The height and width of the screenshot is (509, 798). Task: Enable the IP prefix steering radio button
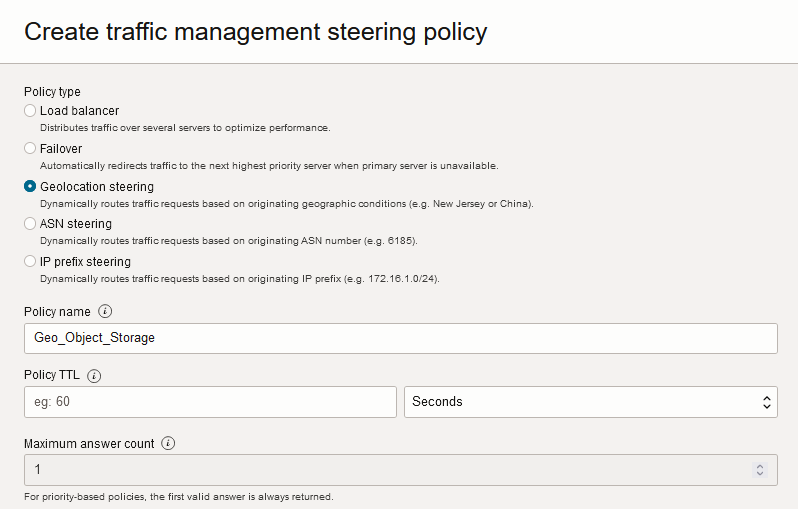coord(30,262)
